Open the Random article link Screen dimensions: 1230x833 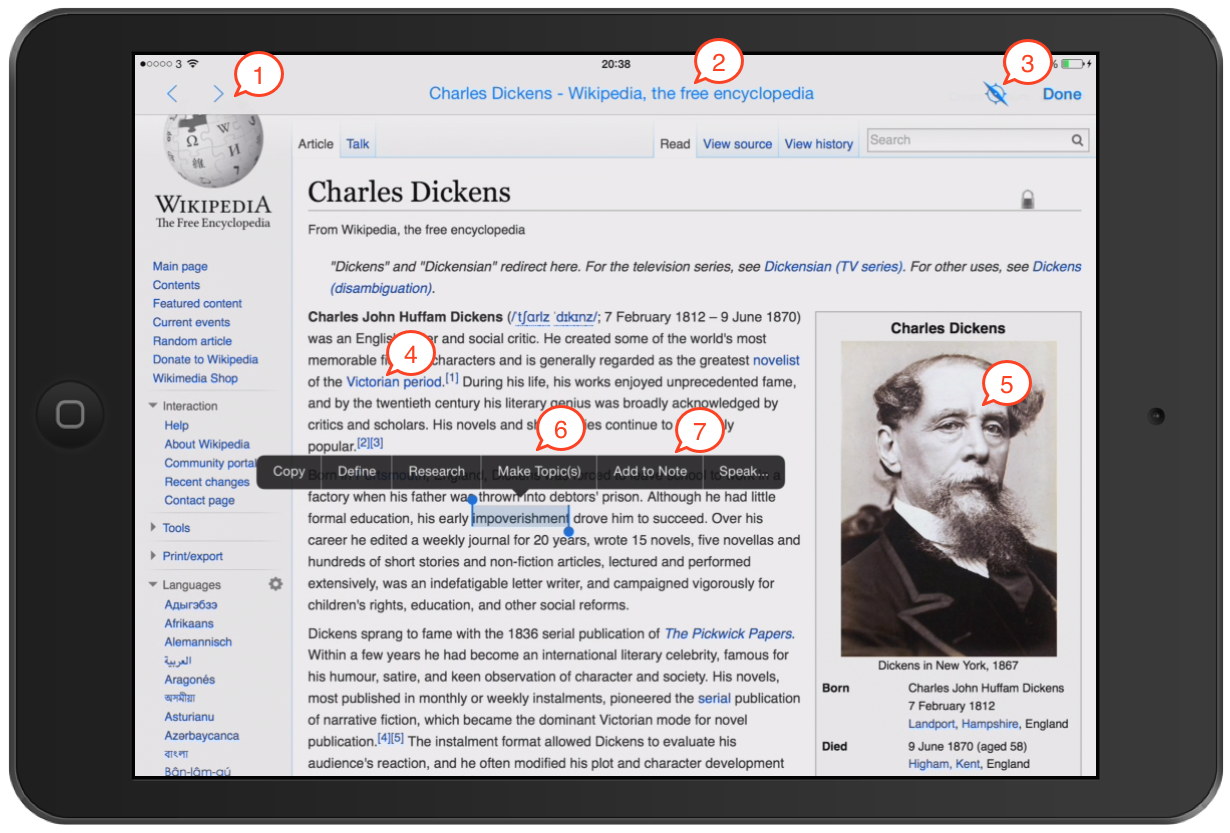194,341
